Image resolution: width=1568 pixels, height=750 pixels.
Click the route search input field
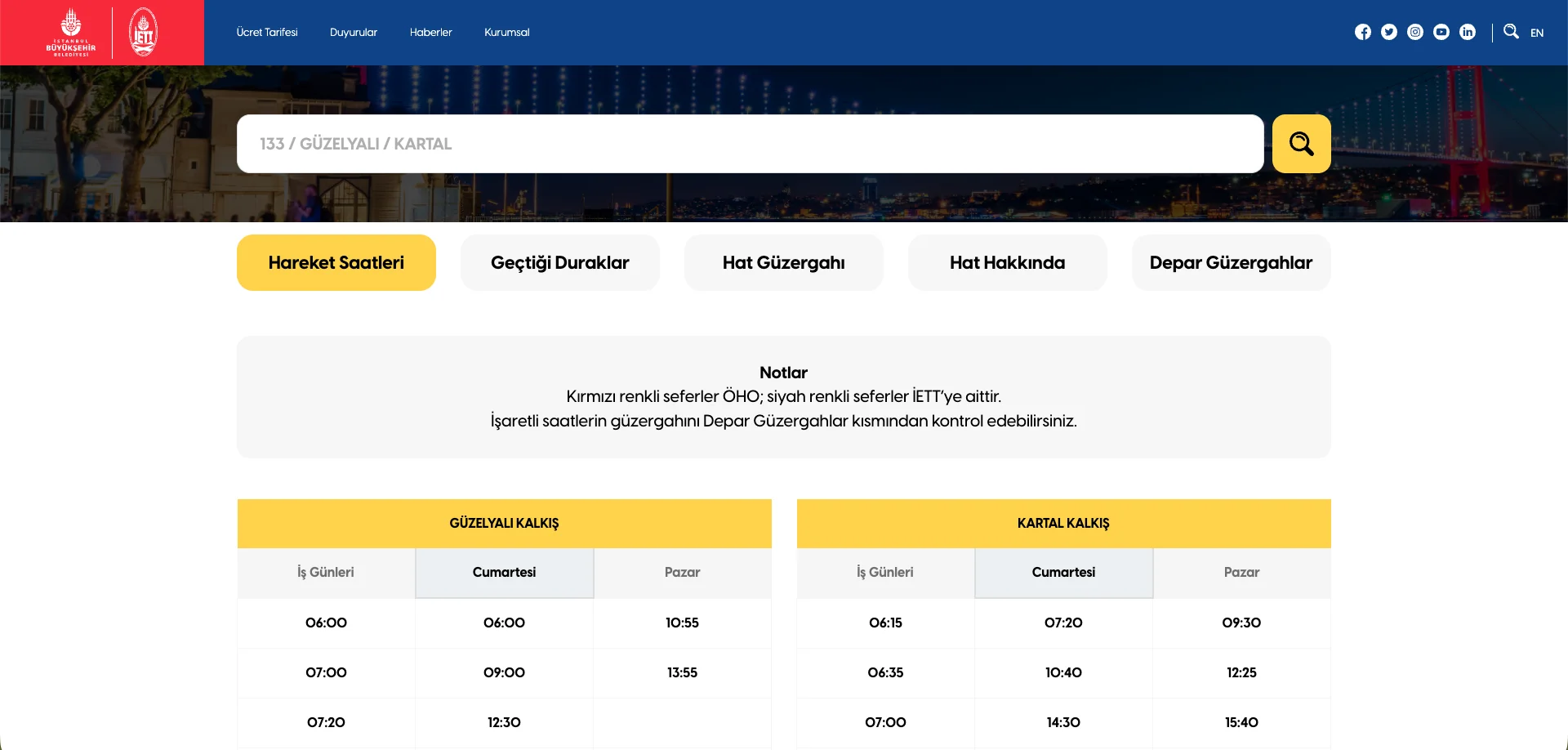coord(750,144)
